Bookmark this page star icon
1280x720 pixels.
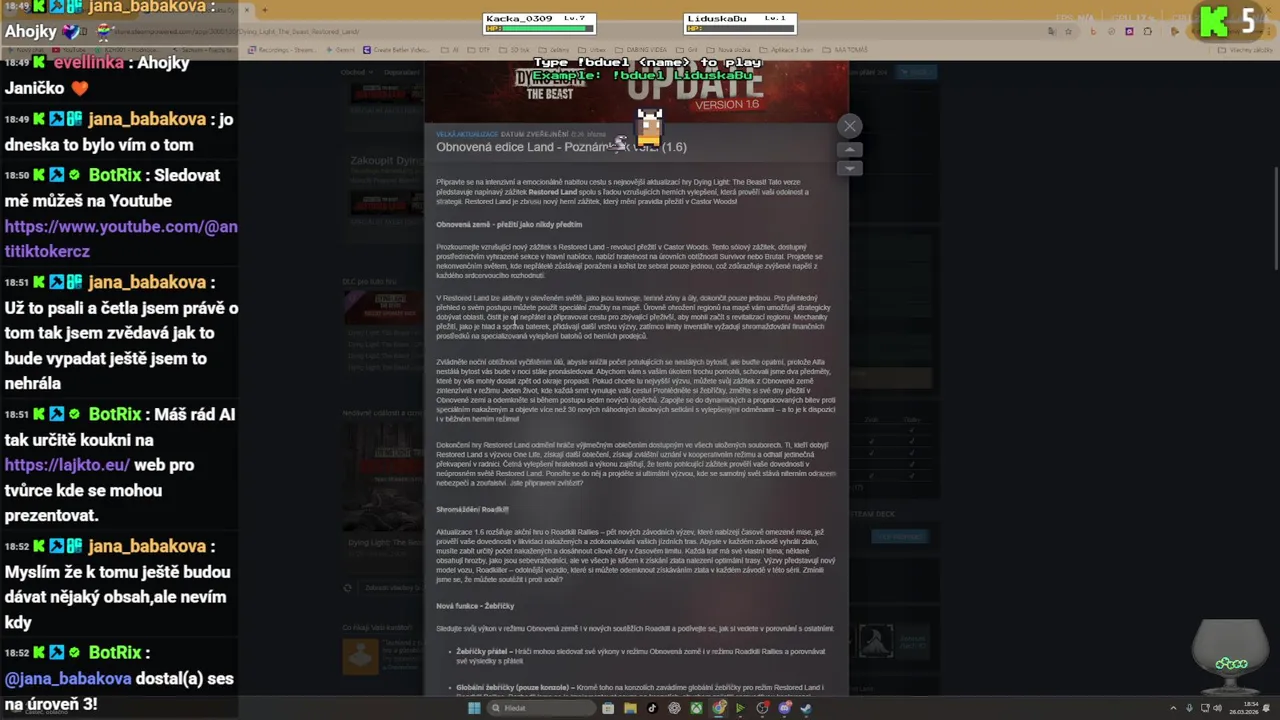tap(1069, 31)
